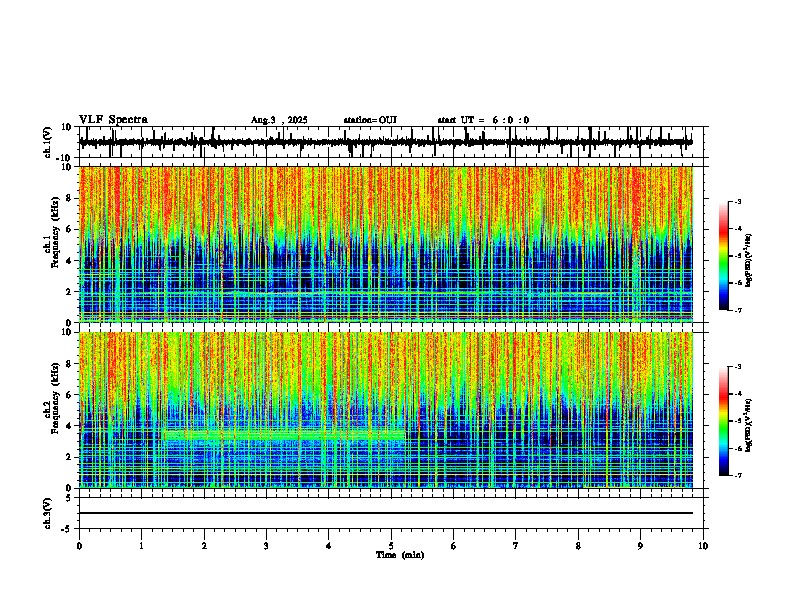Click the '-7' tick on ch.2 color bar
The image size is (792, 612).
click(x=737, y=475)
